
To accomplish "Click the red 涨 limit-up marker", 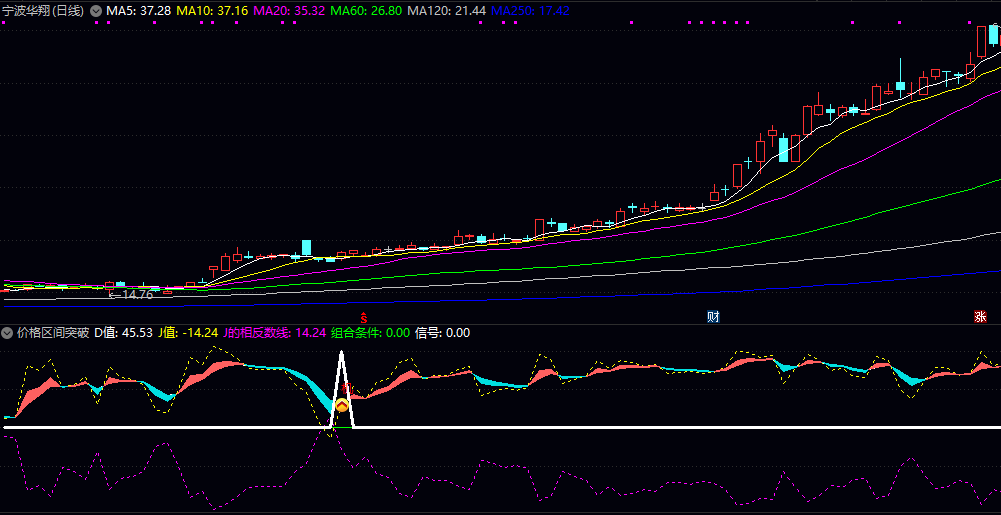I will coord(980,317).
